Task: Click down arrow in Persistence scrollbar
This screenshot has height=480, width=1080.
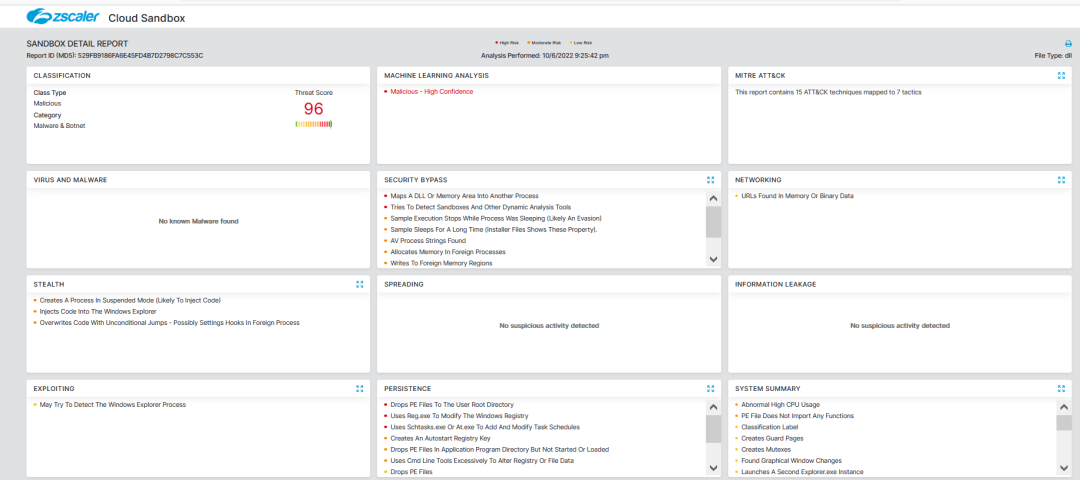Action: coord(713,468)
